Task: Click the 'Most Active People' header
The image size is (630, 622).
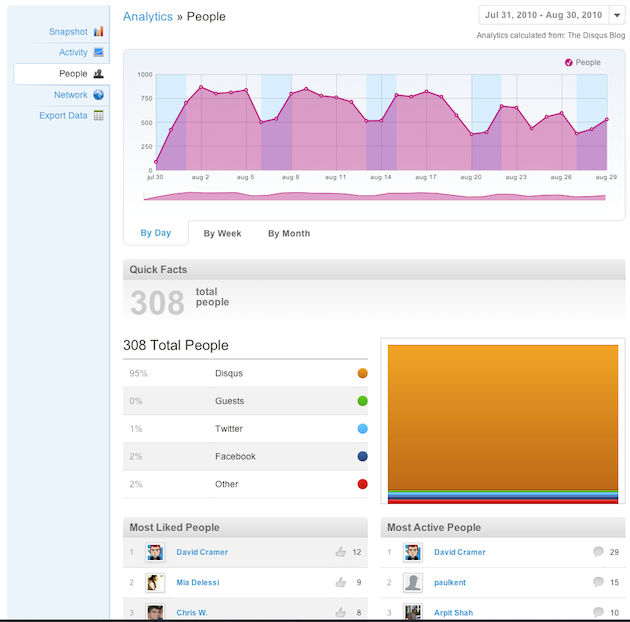Action: tap(434, 527)
